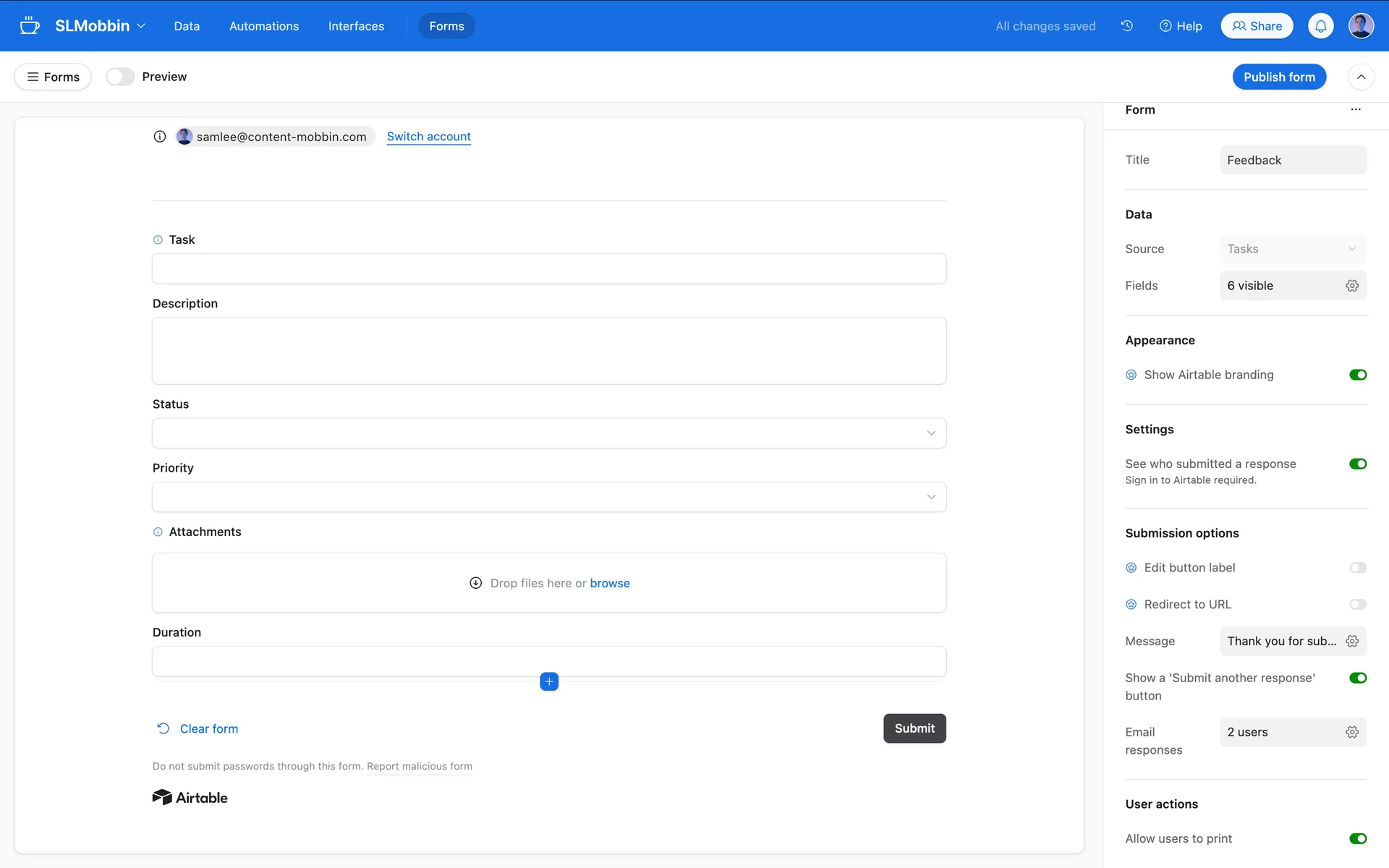The width and height of the screenshot is (1389, 868).
Task: Disable Show Airtable branding toggle
Action: click(1357, 375)
